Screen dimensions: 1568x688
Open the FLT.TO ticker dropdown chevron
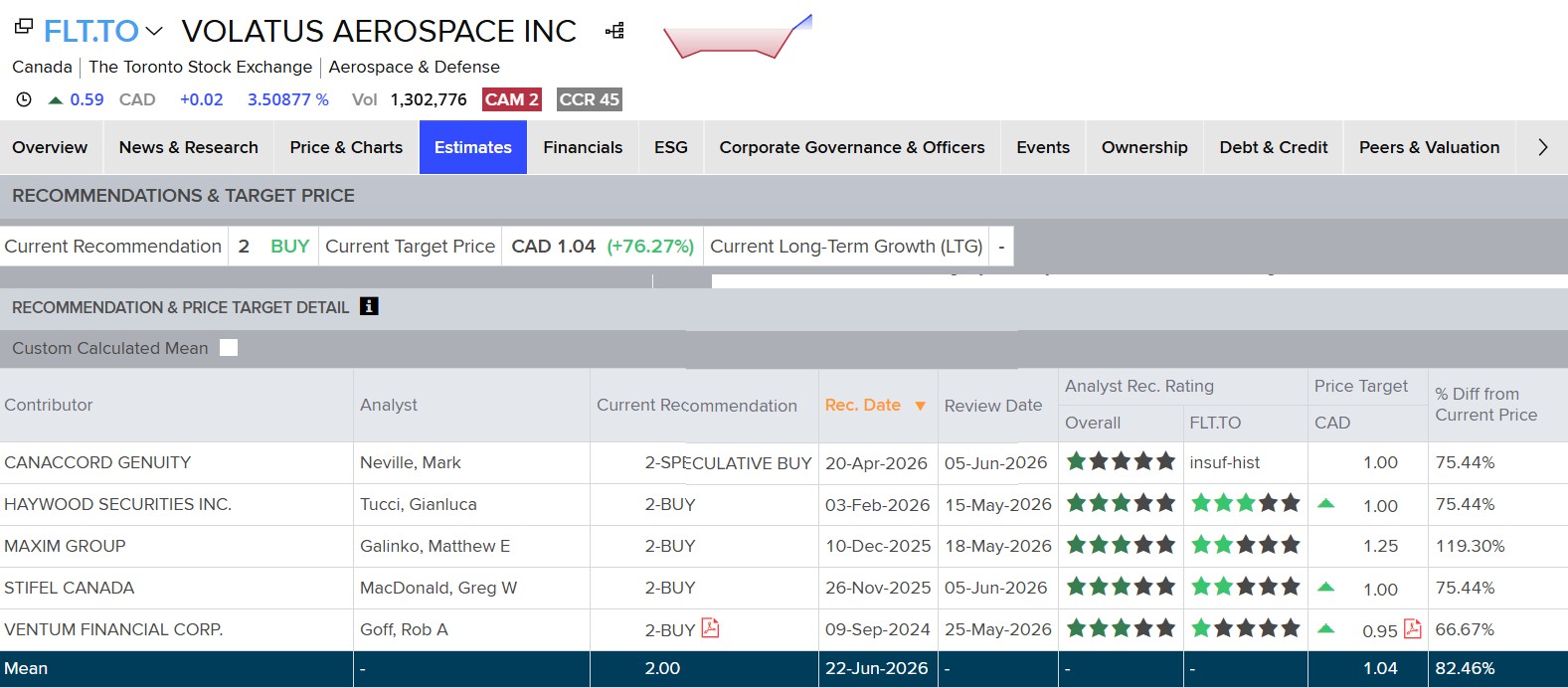click(x=154, y=32)
